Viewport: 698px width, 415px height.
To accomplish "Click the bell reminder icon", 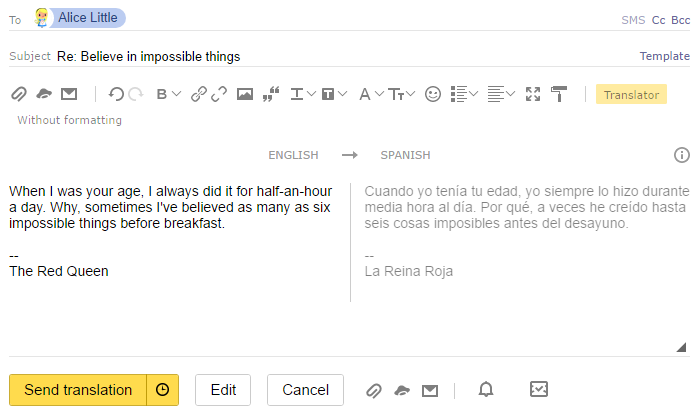I will [x=486, y=390].
